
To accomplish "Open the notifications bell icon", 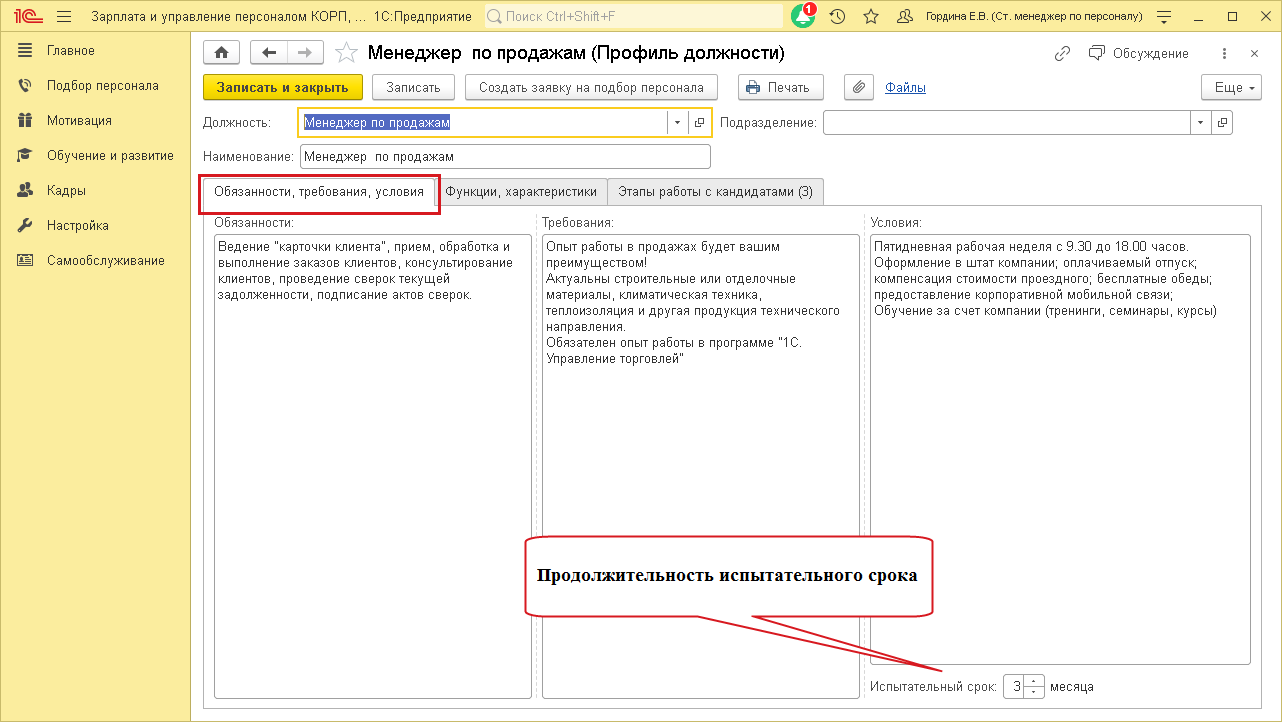I will (x=803, y=16).
